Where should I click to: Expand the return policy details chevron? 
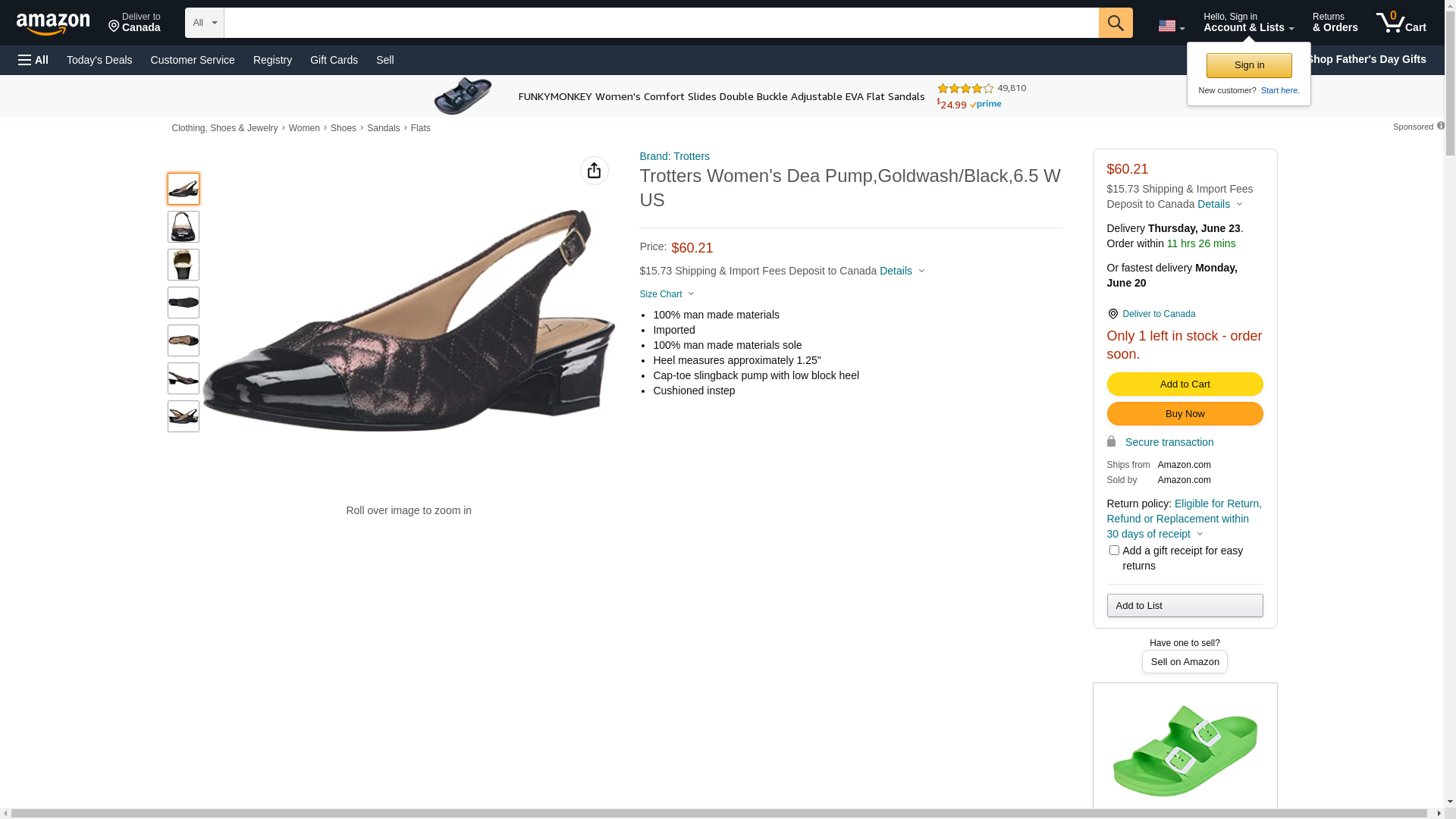tap(1200, 534)
